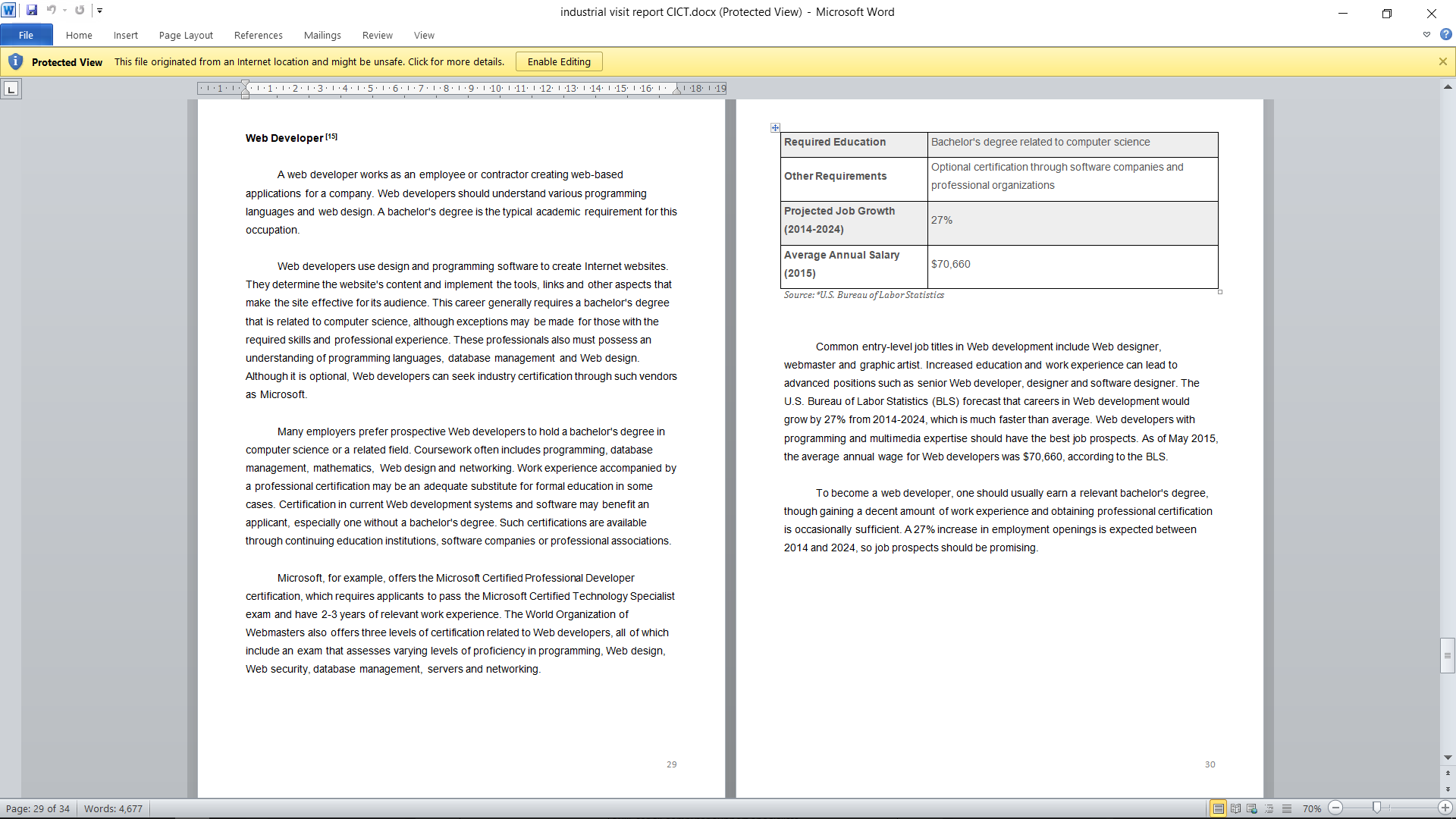
Task: Click the tab stop selector box
Action: (11, 89)
